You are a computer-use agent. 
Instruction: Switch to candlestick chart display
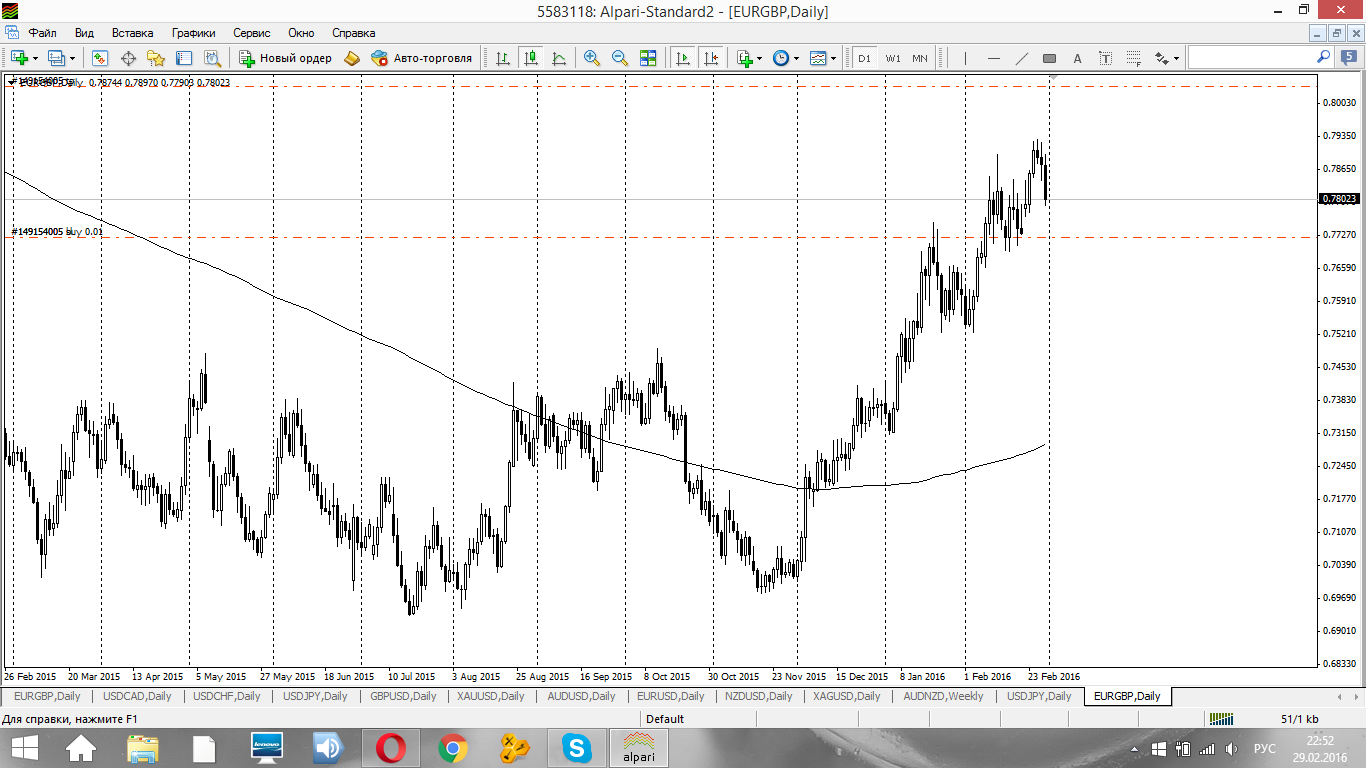click(531, 58)
